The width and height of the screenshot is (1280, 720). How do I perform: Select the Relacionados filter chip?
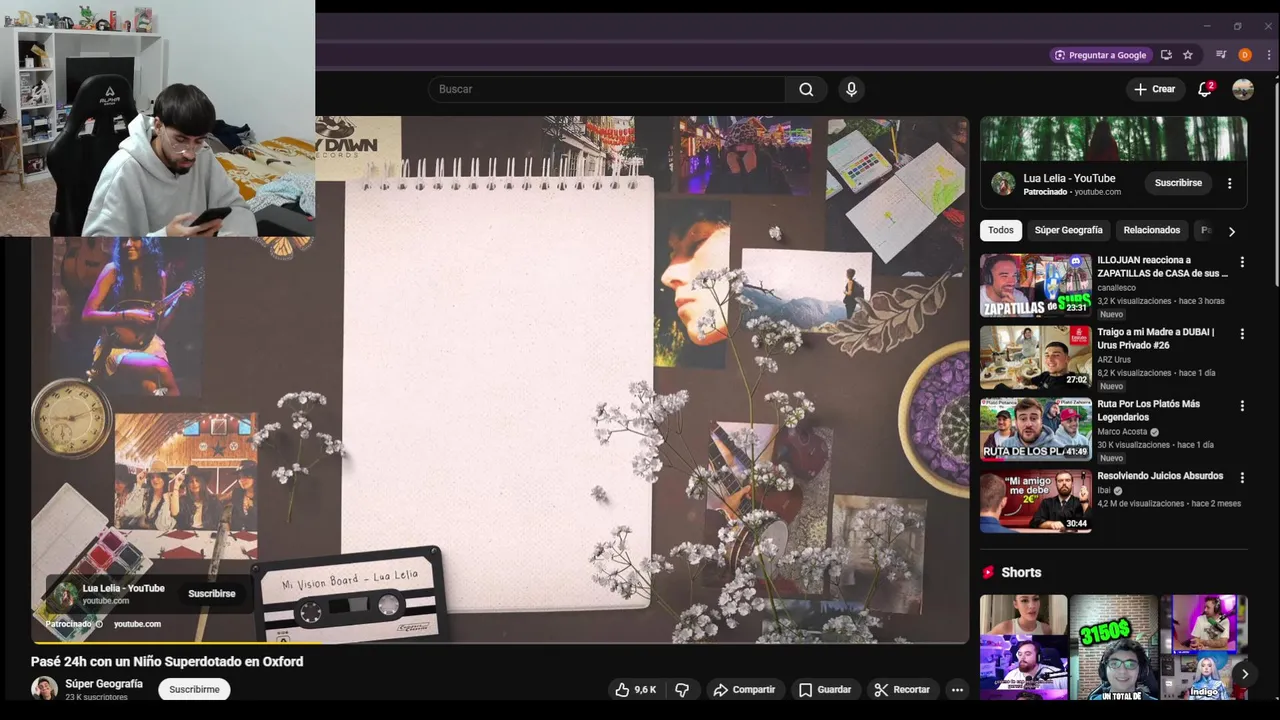[1151, 230]
